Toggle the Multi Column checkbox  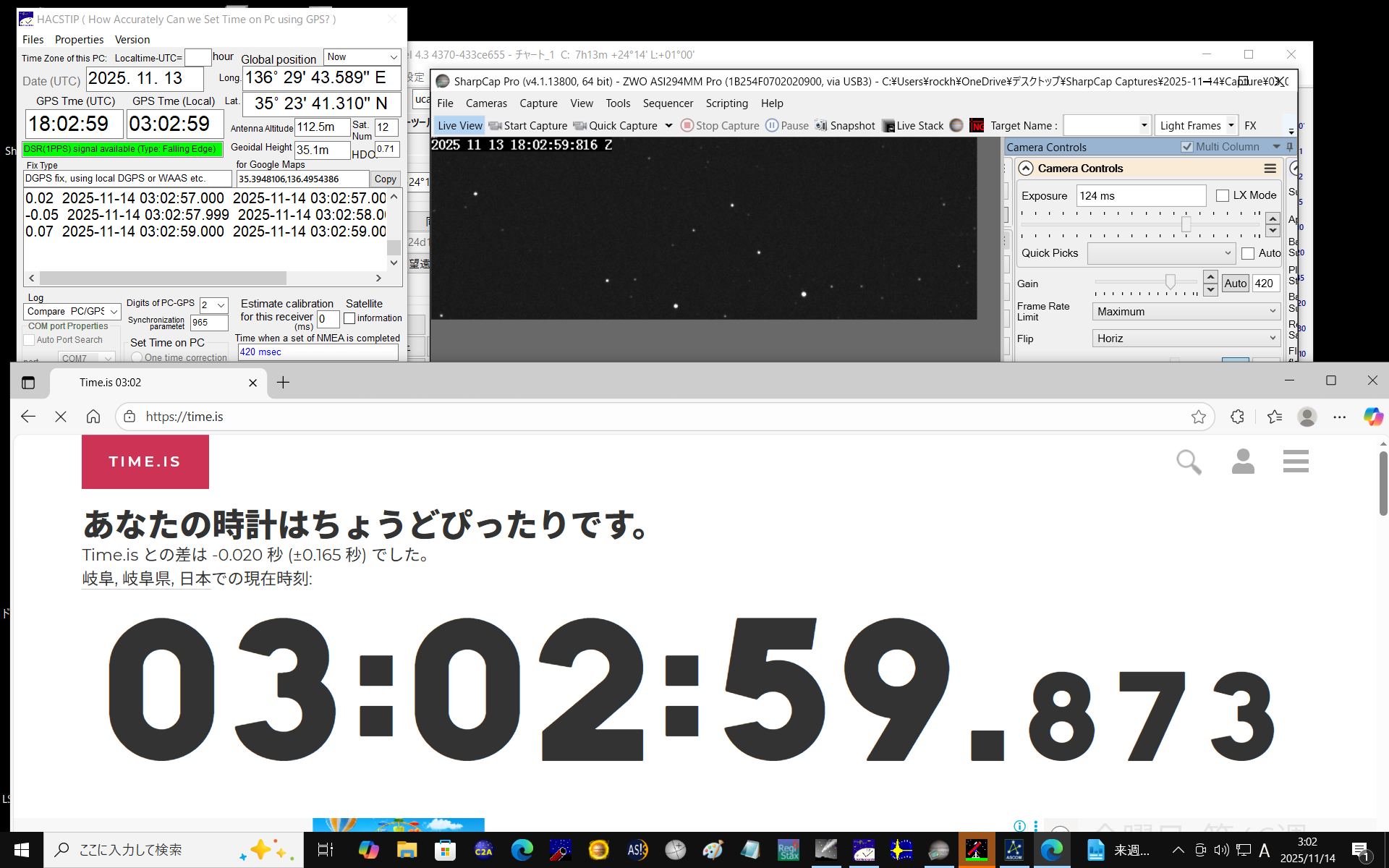coord(1187,147)
